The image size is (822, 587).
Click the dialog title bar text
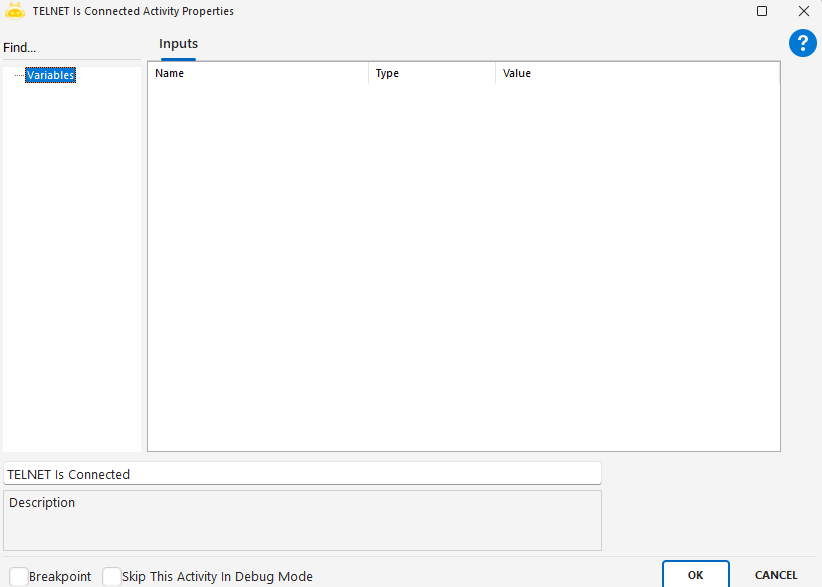pos(133,11)
